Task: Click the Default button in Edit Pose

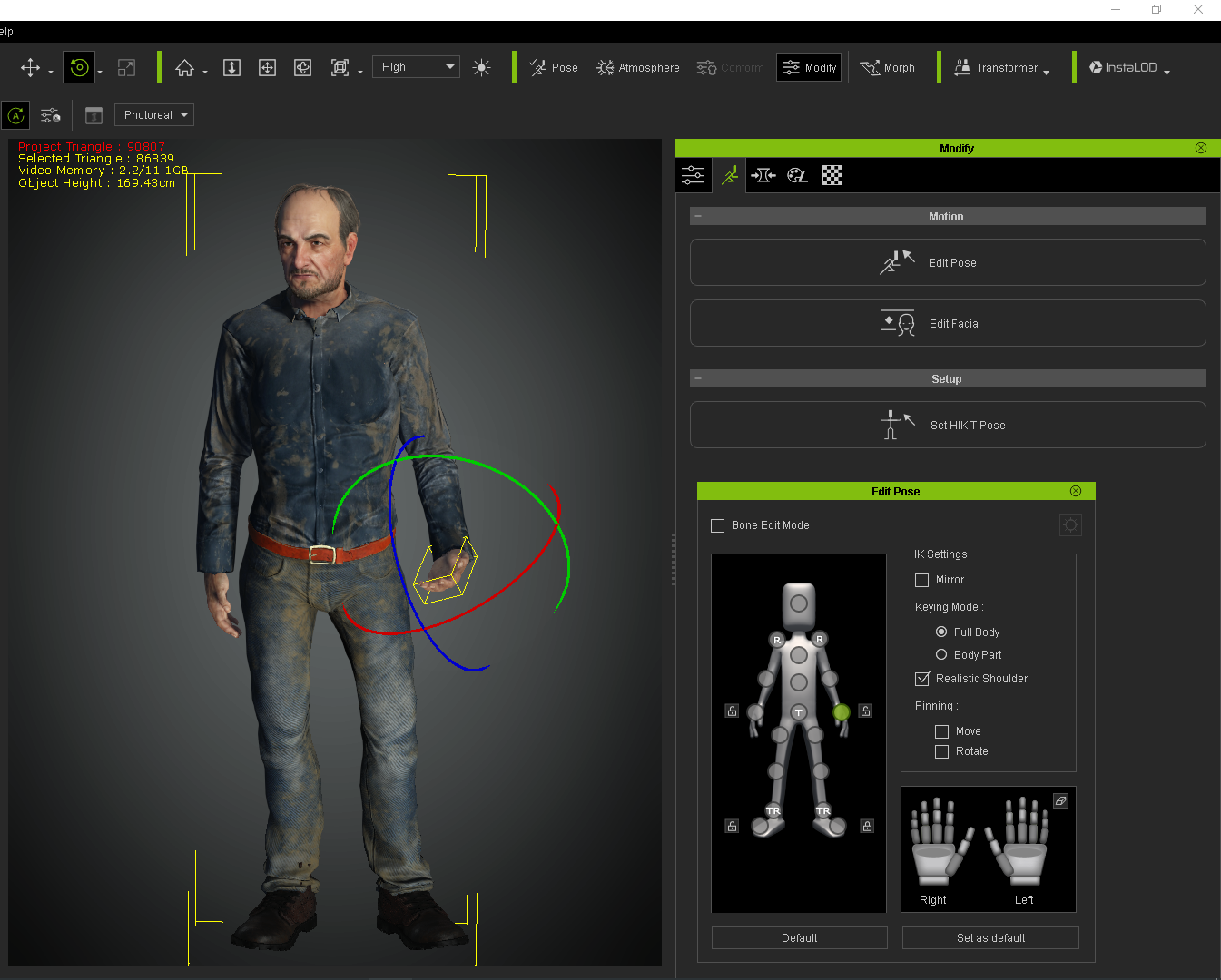Action: (800, 938)
